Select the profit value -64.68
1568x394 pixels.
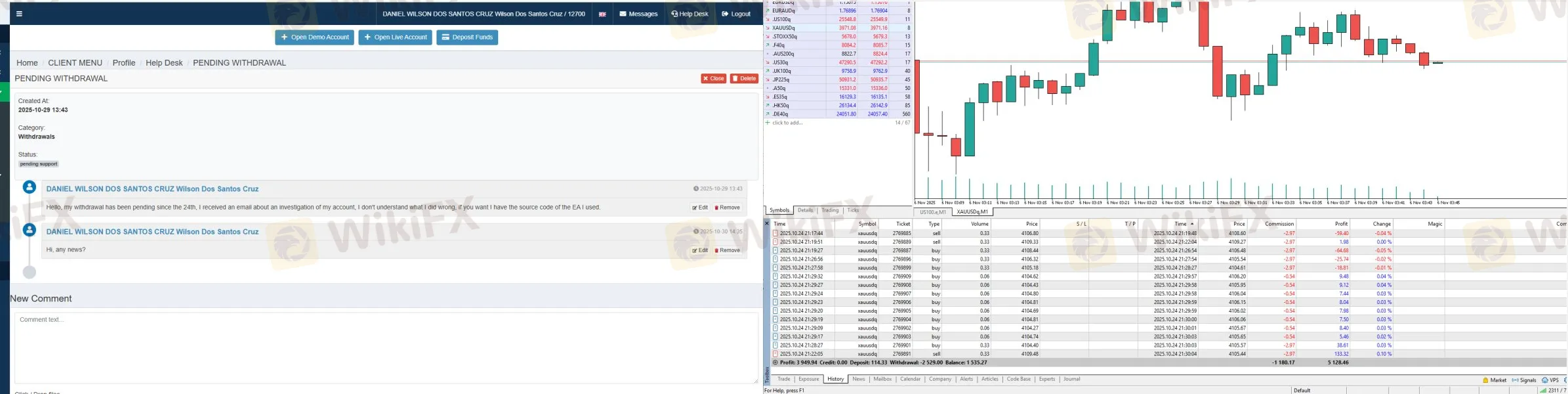(1341, 251)
